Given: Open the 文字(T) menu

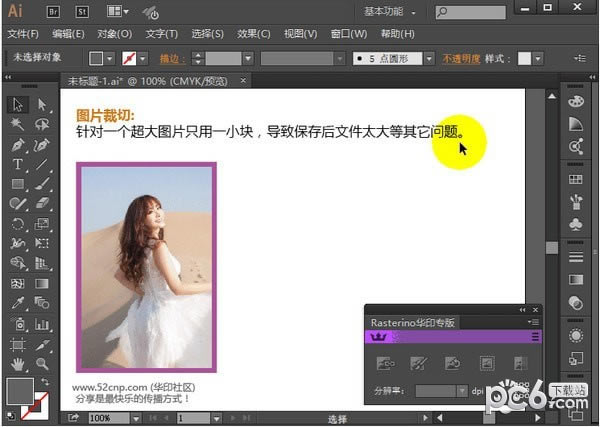Looking at the screenshot, I should pyautogui.click(x=161, y=34).
